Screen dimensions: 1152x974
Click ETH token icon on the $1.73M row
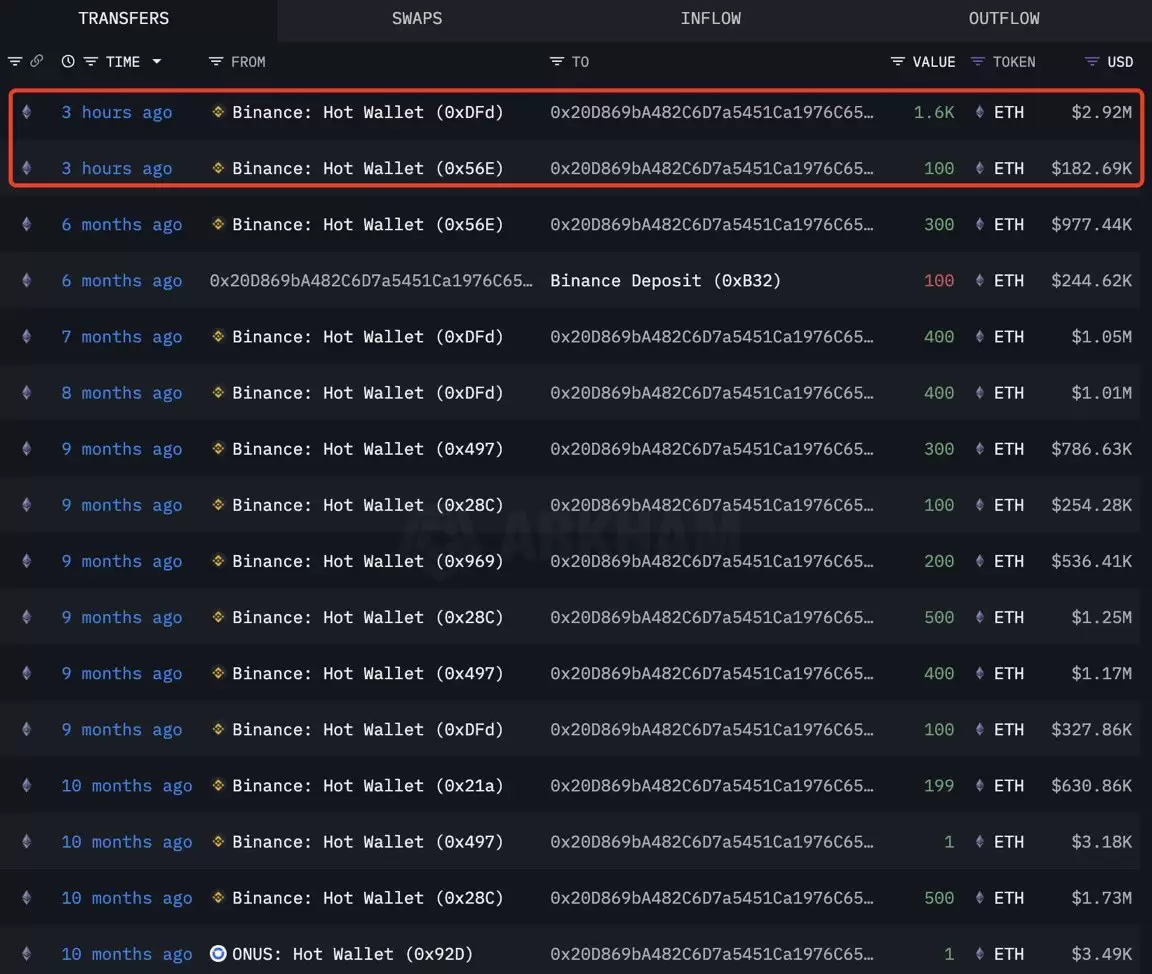(x=979, y=898)
